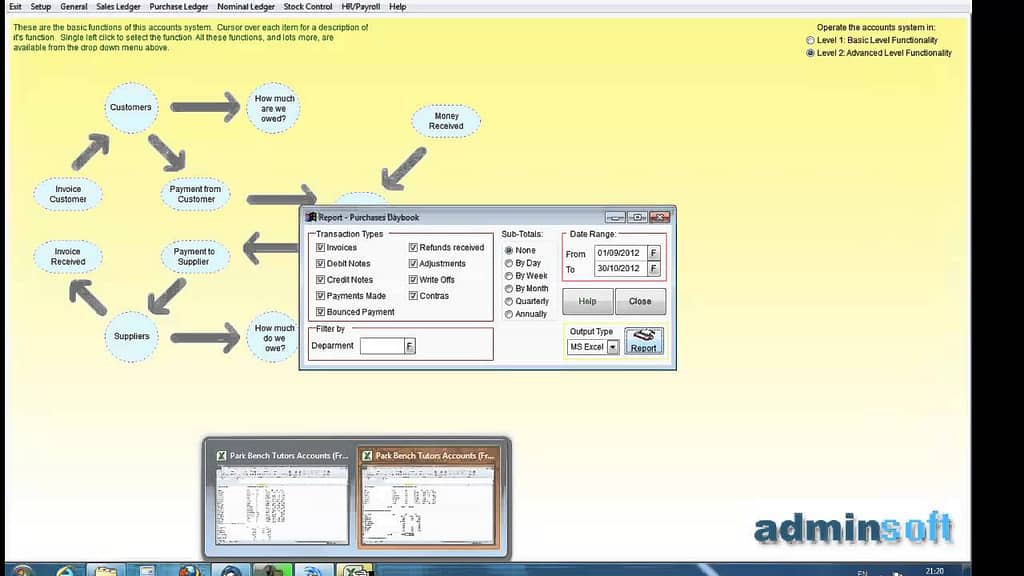Viewport: 1024px width, 576px height.
Task: Open the Exit menu
Action: pyautogui.click(x=16, y=7)
